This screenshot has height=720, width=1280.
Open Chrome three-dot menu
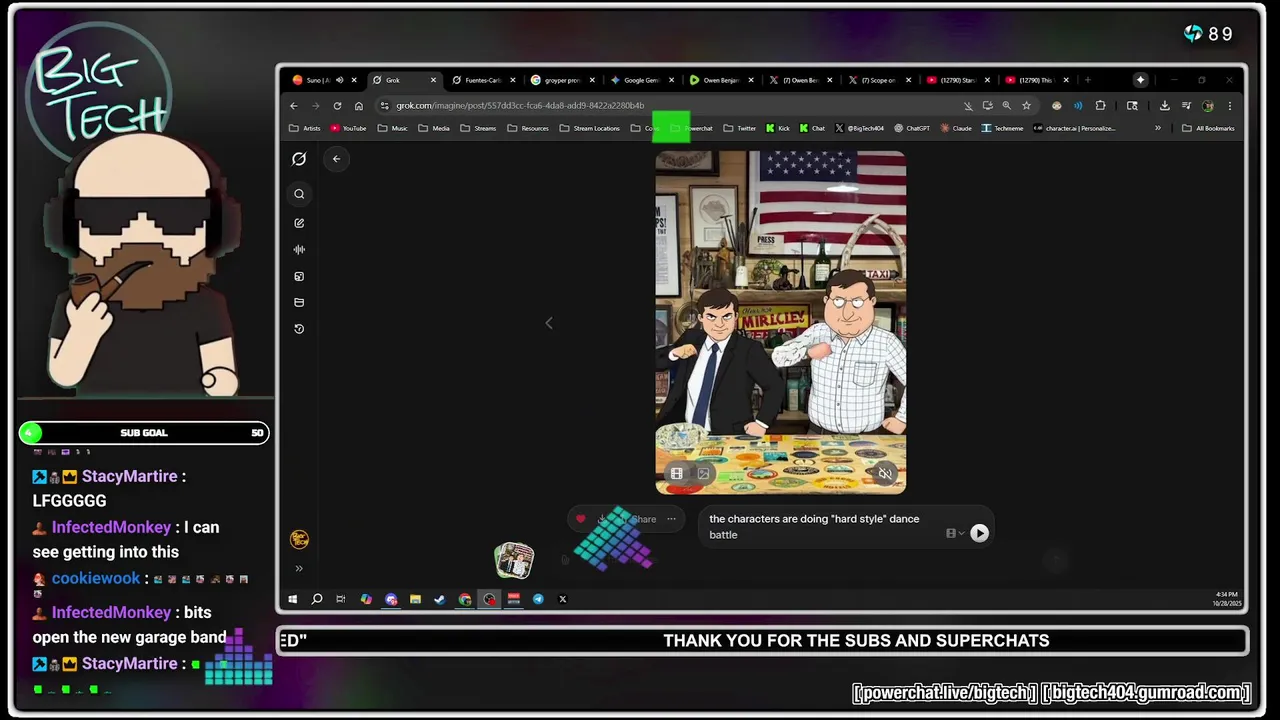(x=1230, y=106)
